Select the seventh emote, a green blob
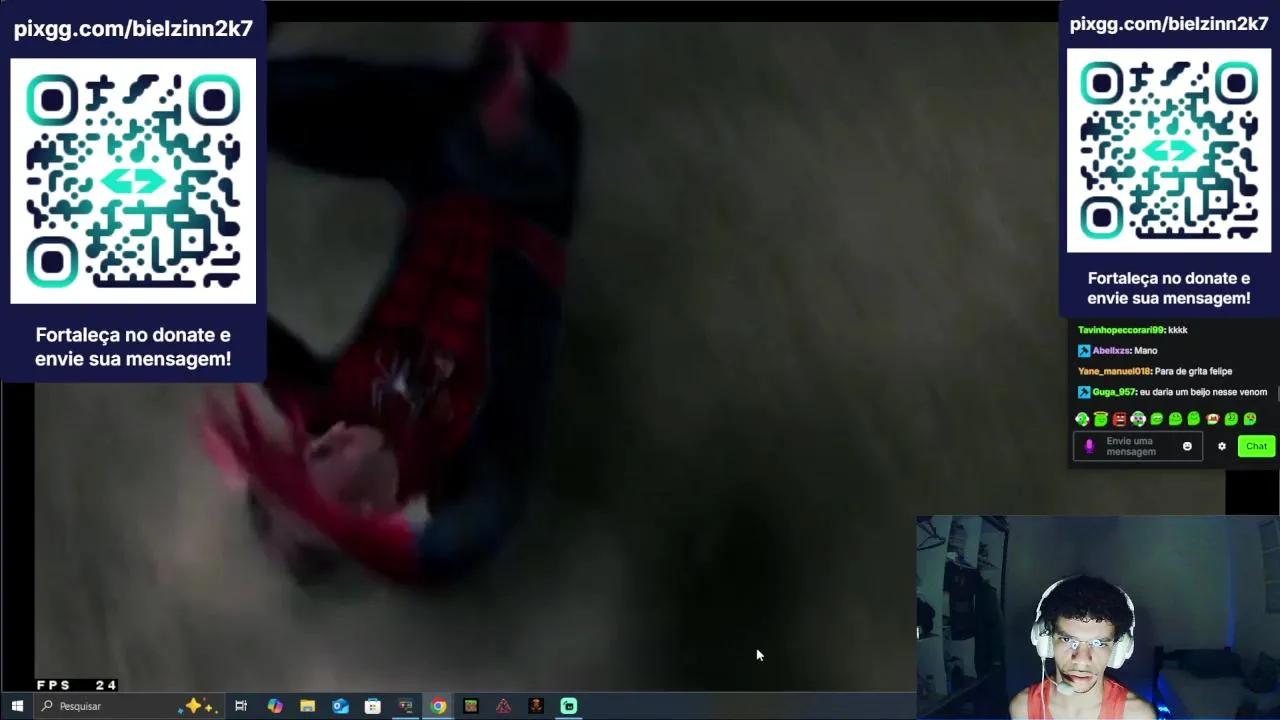The image size is (1280, 720). [1194, 419]
